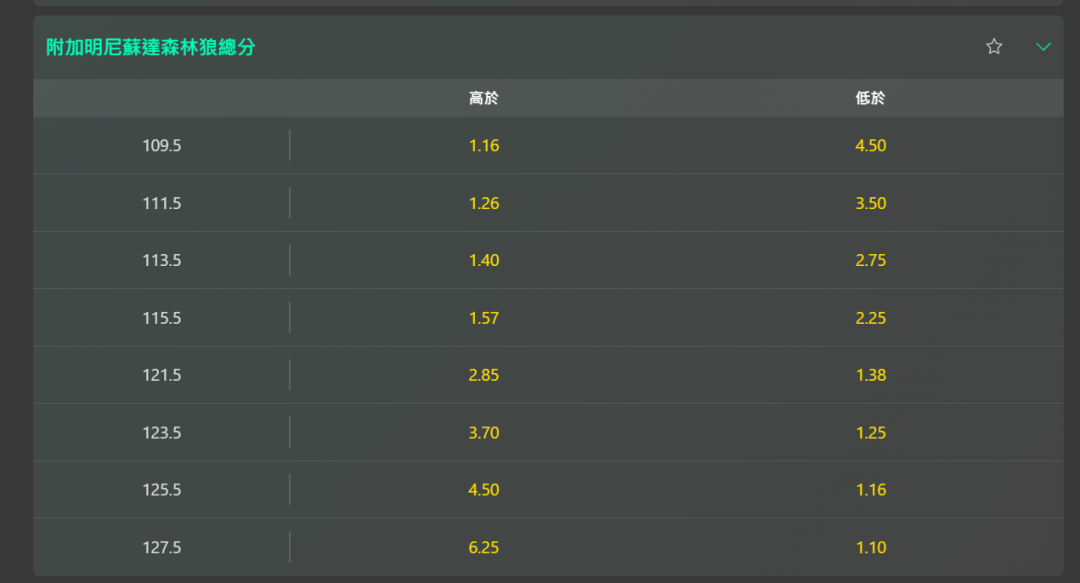The image size is (1080, 583).
Task: Choose 高於 127.5 odds 6.25
Action: [484, 548]
